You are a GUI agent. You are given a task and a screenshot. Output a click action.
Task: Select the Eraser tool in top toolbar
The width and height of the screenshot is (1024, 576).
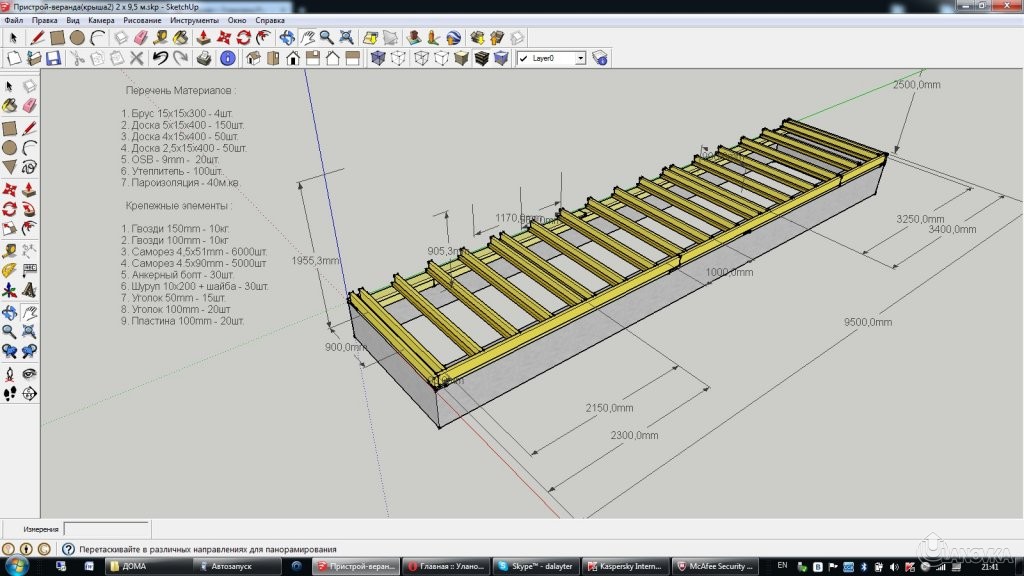point(141,38)
